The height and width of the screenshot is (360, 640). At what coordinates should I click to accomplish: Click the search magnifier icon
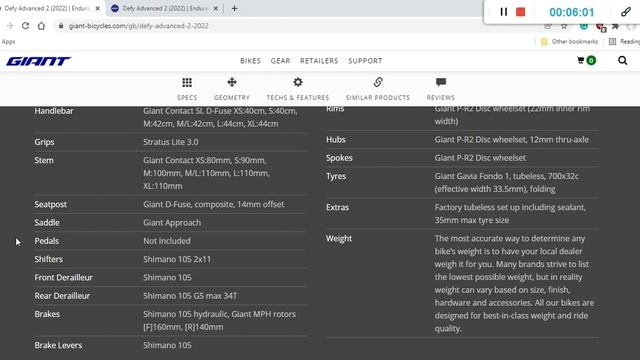(x=622, y=60)
